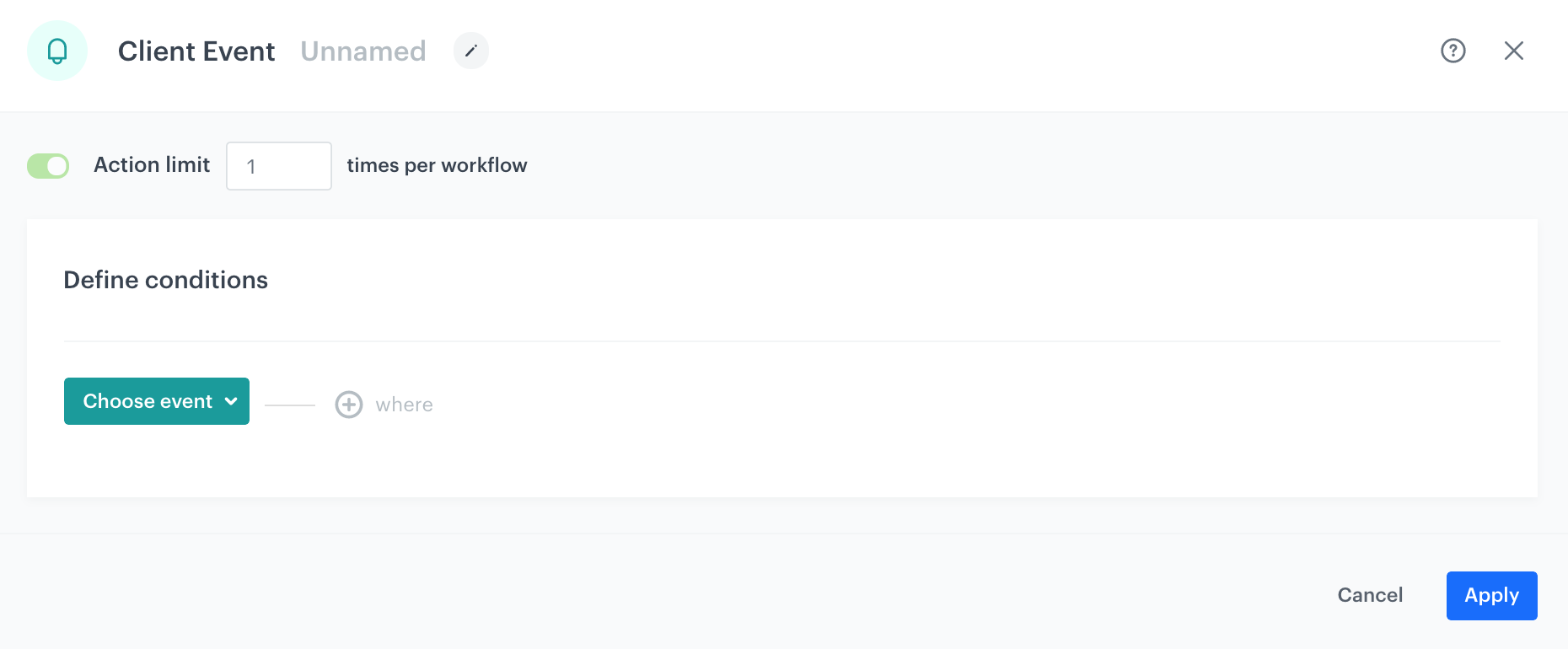Viewport: 1568px width, 649px height.
Task: Expand the event selection menu
Action: 156,401
